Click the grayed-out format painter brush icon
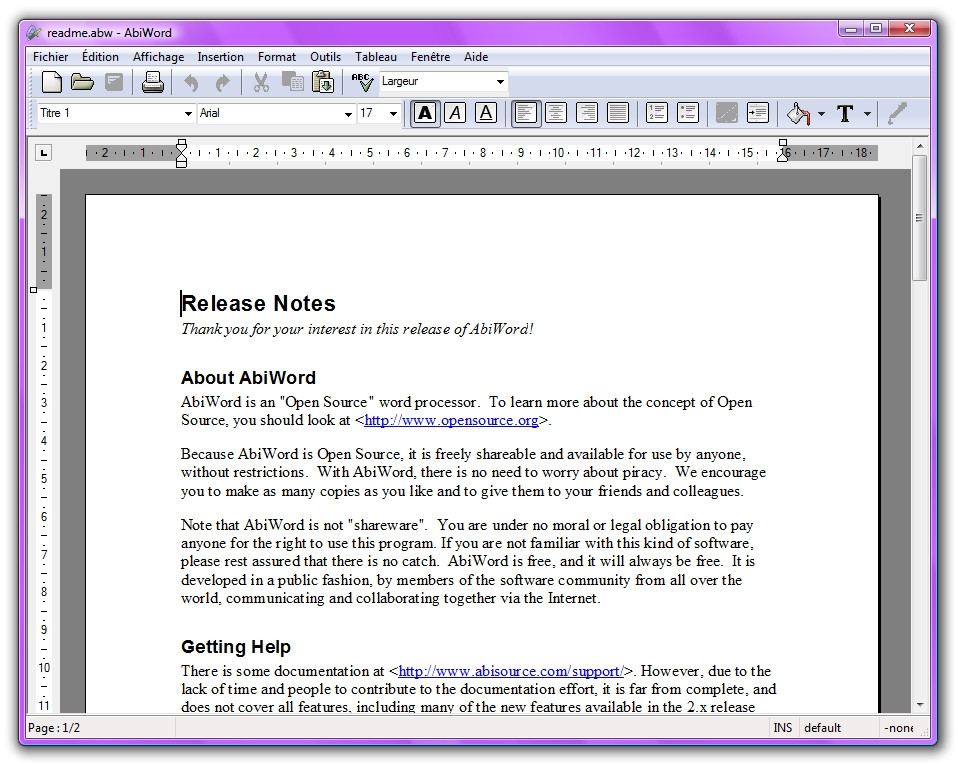The width and height of the screenshot is (958, 764). [x=896, y=113]
